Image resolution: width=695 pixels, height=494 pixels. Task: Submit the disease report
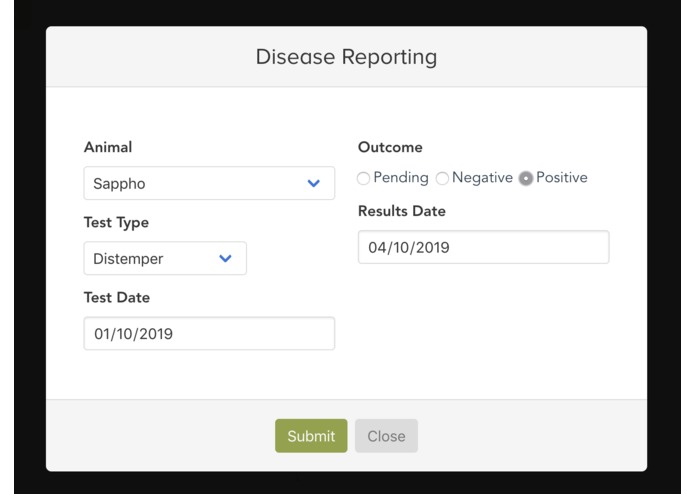click(x=311, y=436)
